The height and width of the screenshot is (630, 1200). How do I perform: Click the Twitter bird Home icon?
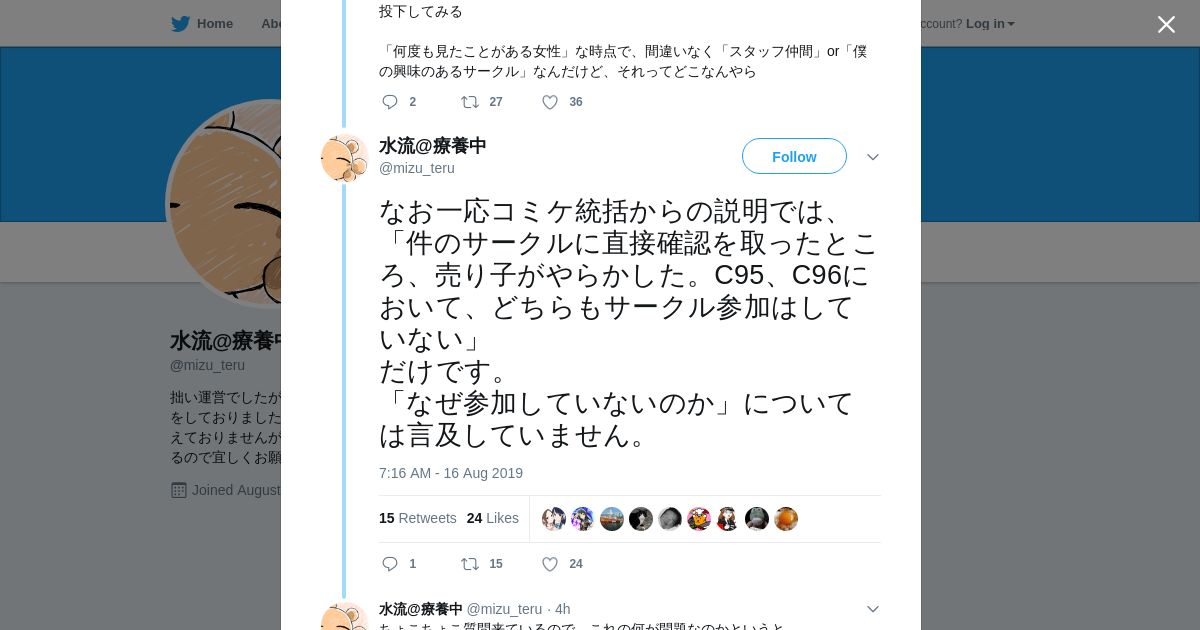(x=180, y=24)
